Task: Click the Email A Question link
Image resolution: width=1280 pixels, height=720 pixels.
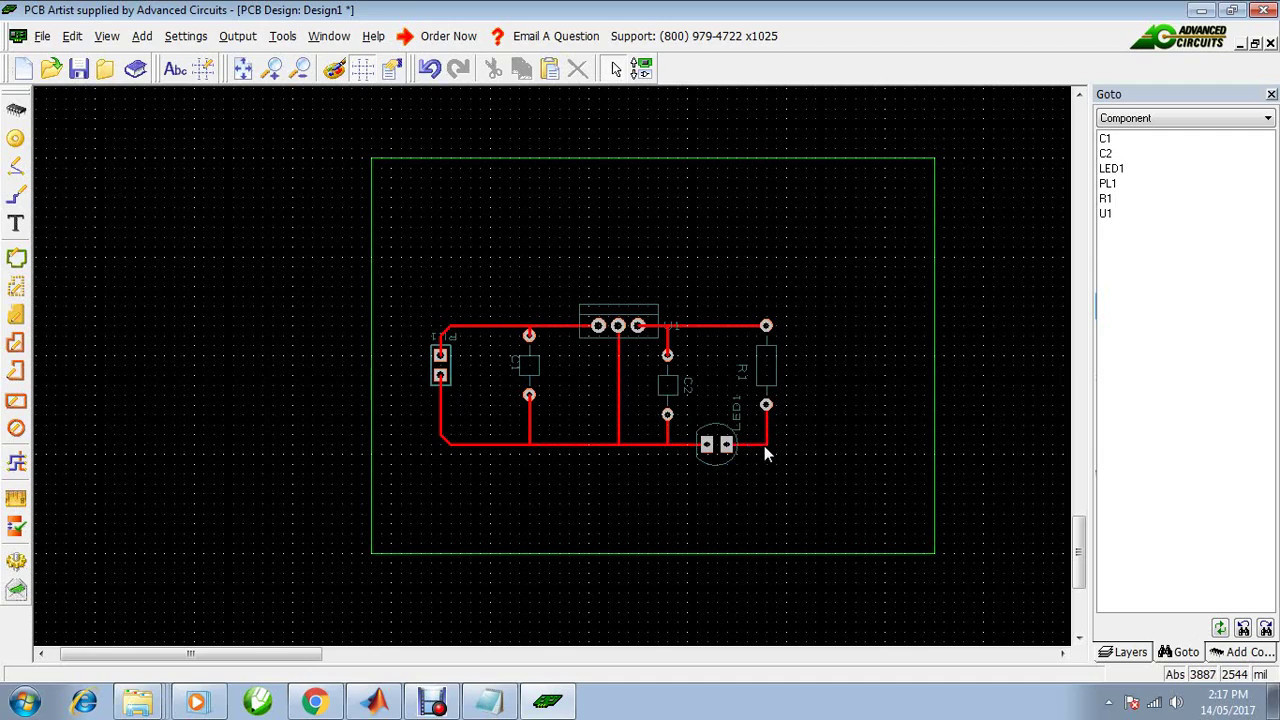Action: click(556, 36)
